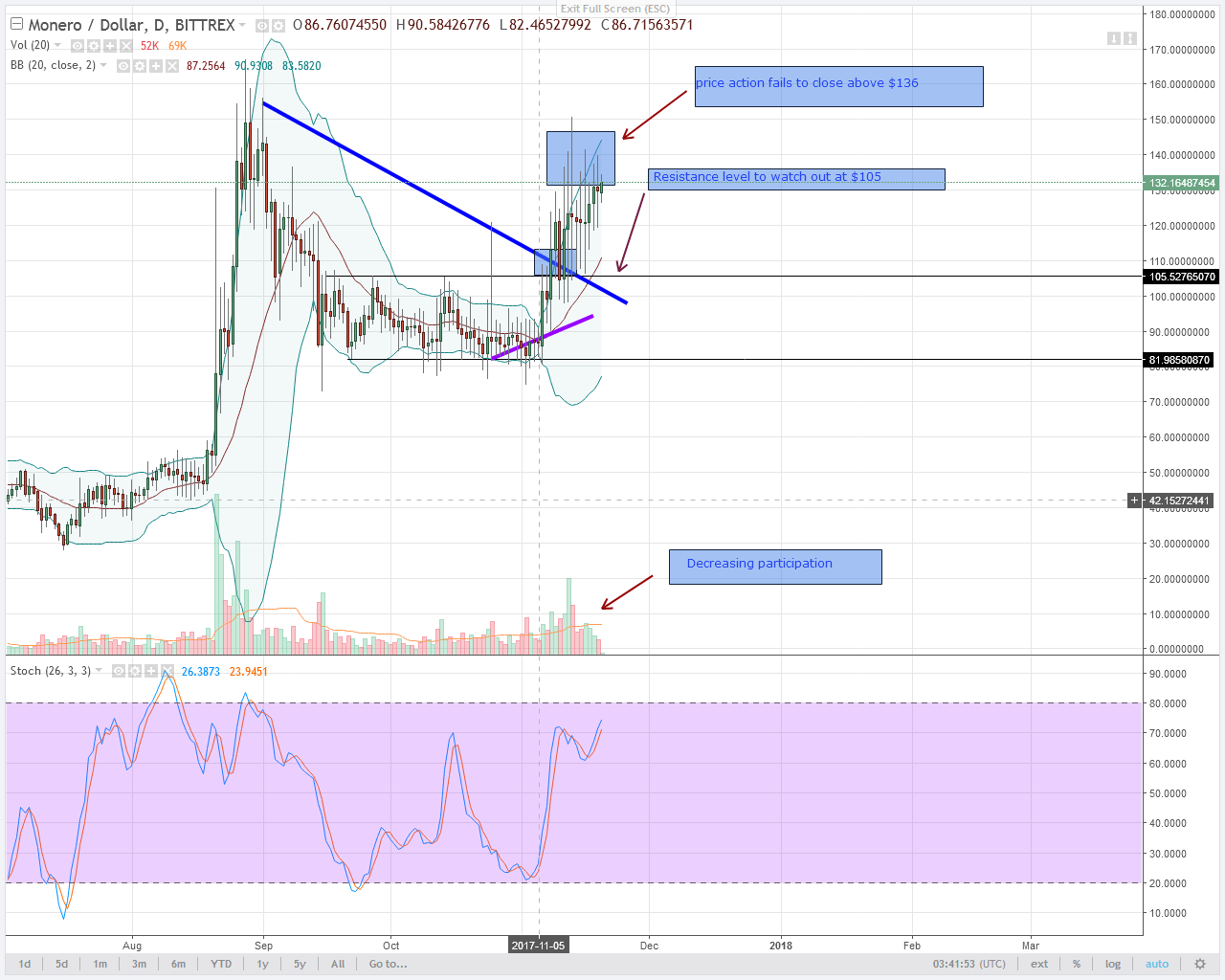The image size is (1225, 980).
Task: Remove the BB indicator with X icon
Action: (172, 66)
